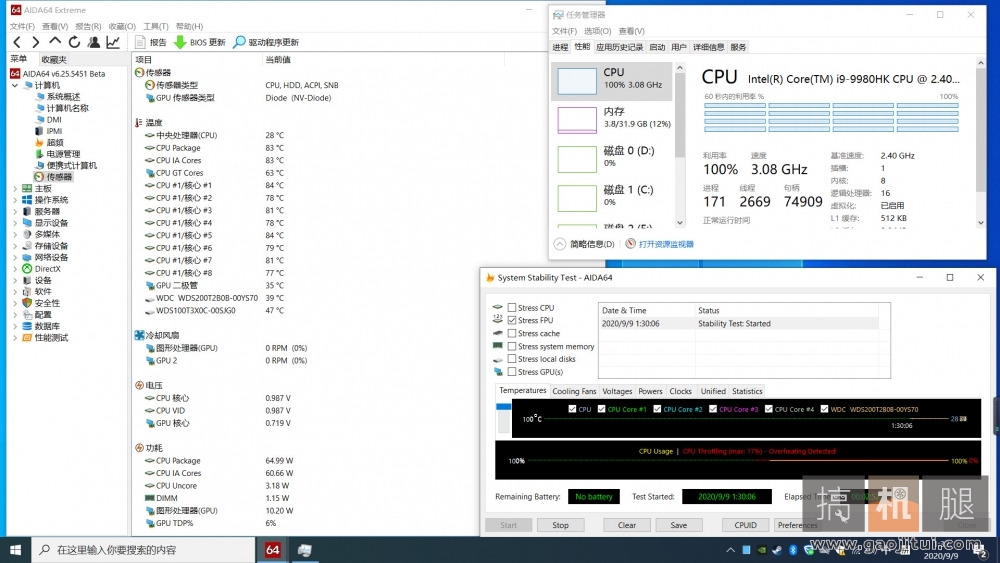Image resolution: width=1000 pixels, height=563 pixels.
Task: Switch to the 收藏夹 tab in AIDA64
Action: click(x=54, y=59)
